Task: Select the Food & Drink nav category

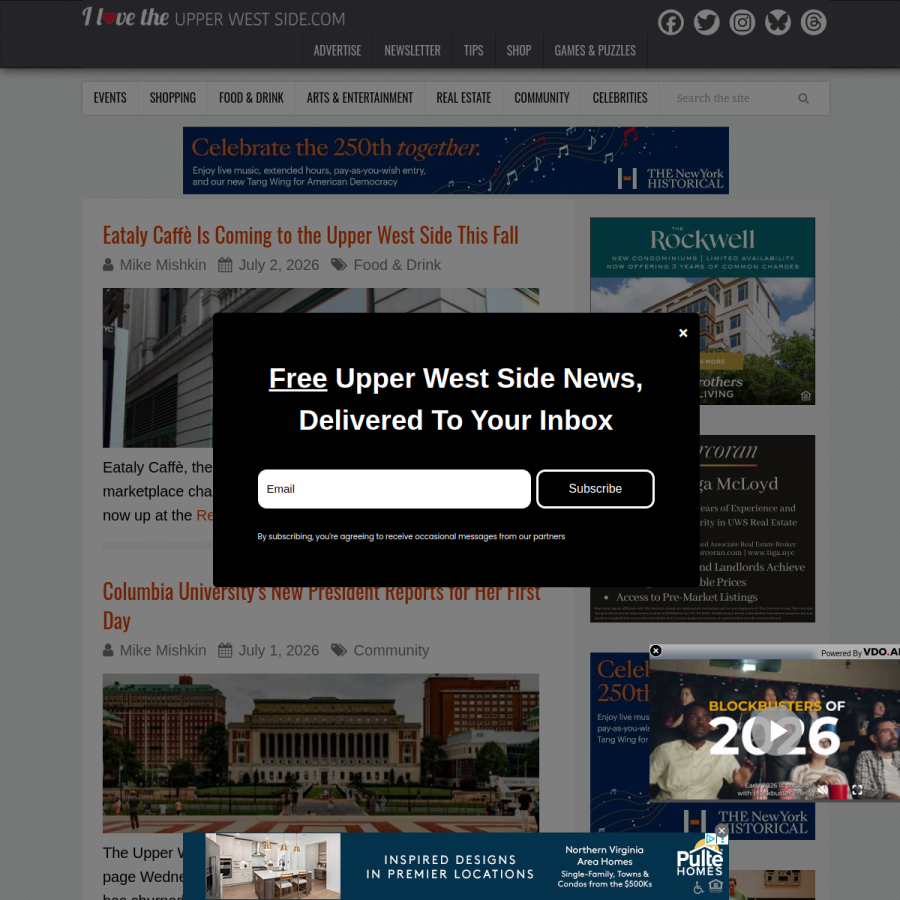Action: (251, 98)
